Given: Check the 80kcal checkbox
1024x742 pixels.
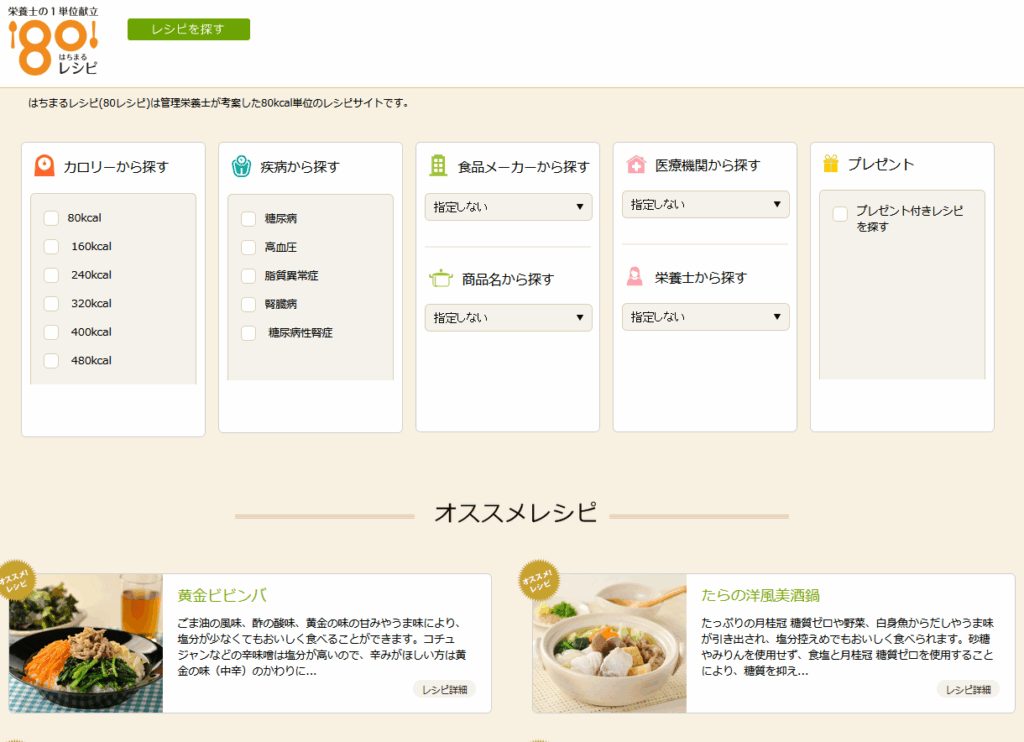Looking at the screenshot, I should click(x=51, y=219).
